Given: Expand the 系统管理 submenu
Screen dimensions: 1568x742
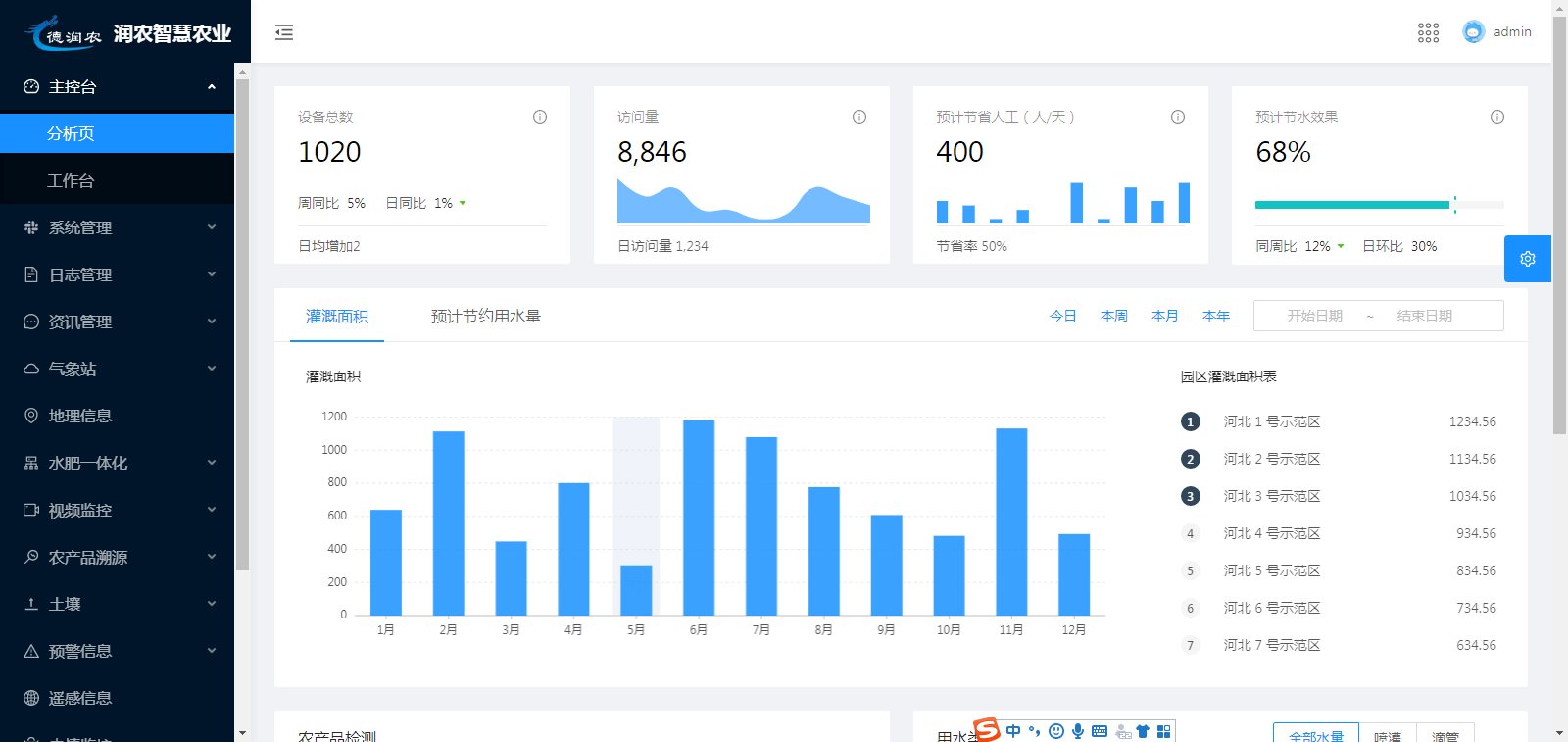Looking at the screenshot, I should (x=118, y=227).
